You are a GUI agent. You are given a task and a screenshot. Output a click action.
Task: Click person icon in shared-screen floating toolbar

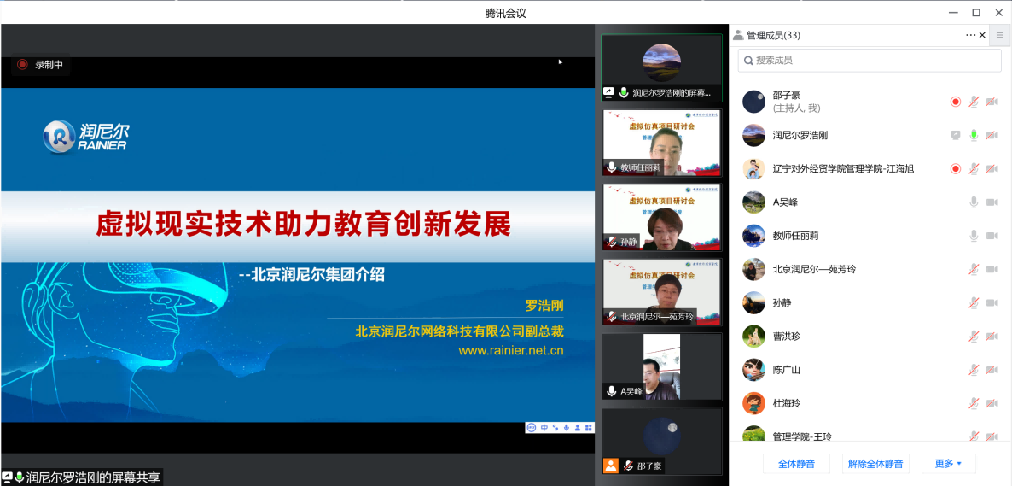(x=577, y=427)
